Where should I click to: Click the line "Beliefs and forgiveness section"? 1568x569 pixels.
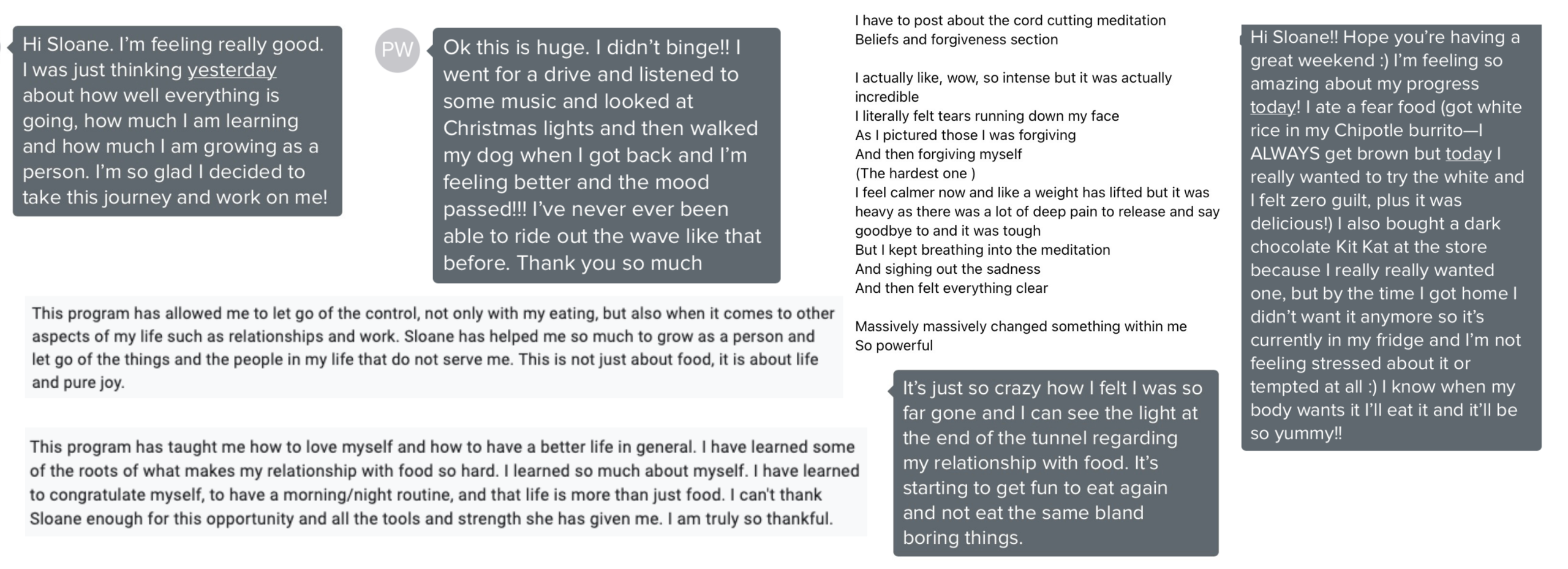pos(956,39)
